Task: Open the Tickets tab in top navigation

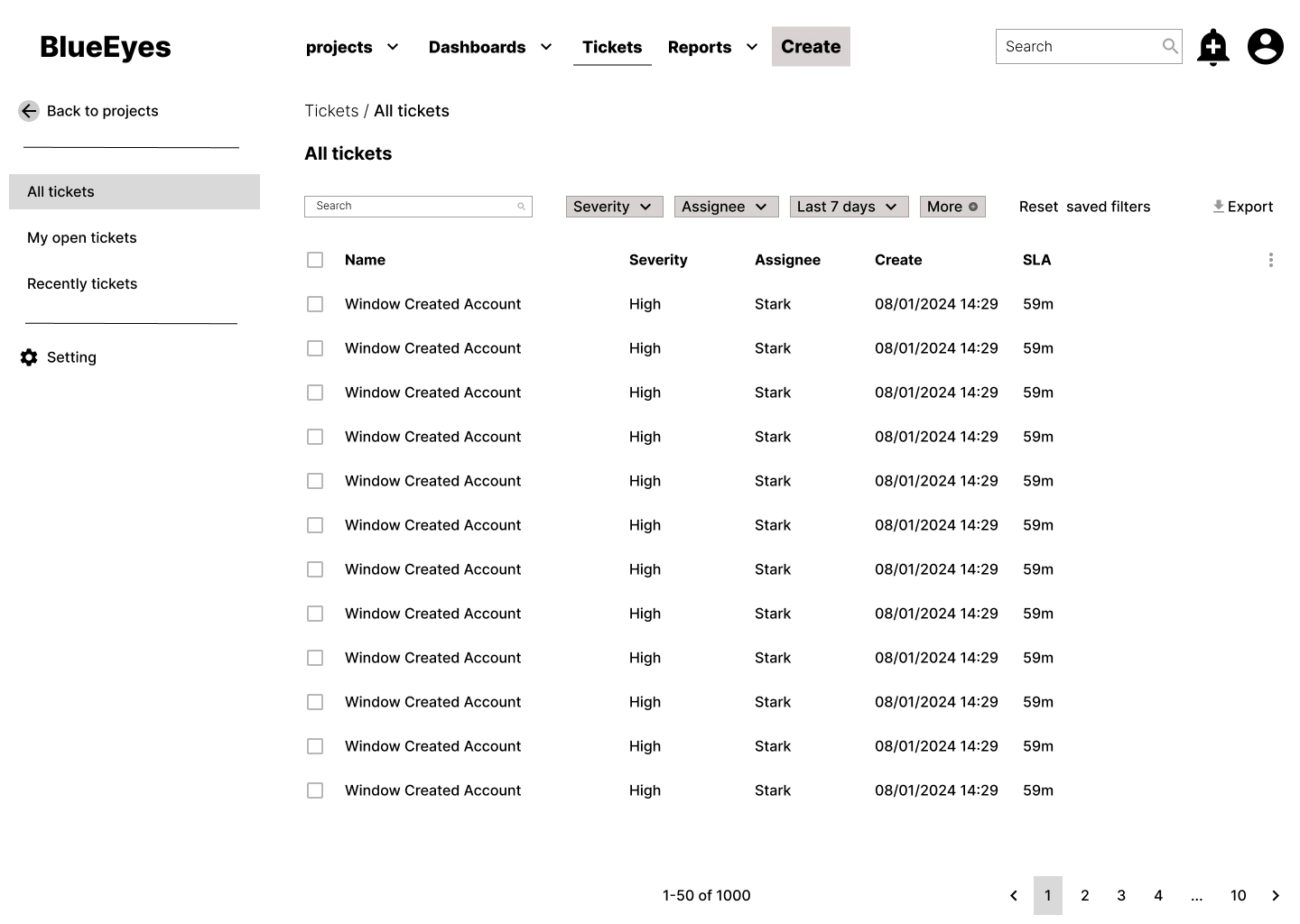Action: (x=611, y=47)
